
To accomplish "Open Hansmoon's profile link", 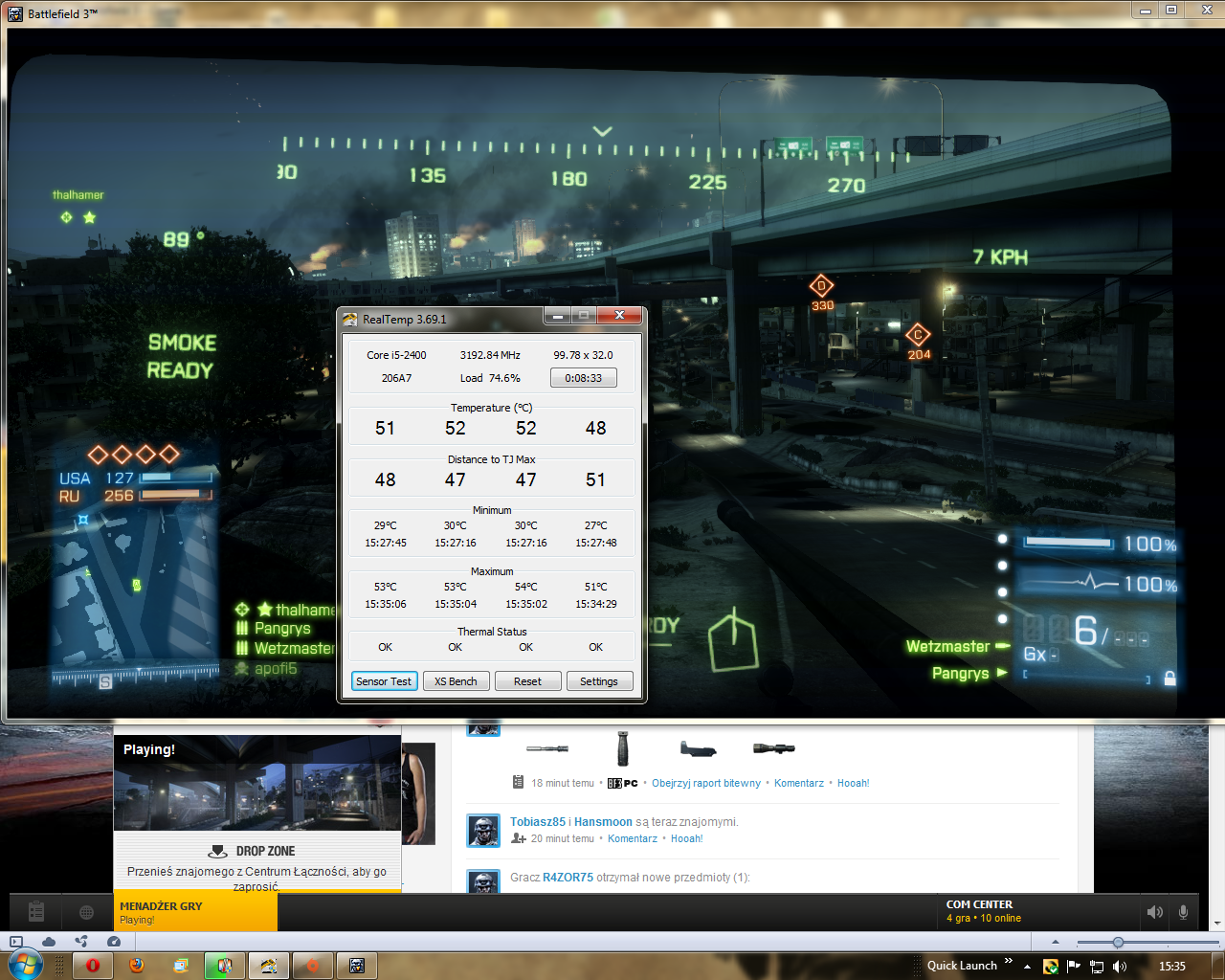I will tap(603, 822).
